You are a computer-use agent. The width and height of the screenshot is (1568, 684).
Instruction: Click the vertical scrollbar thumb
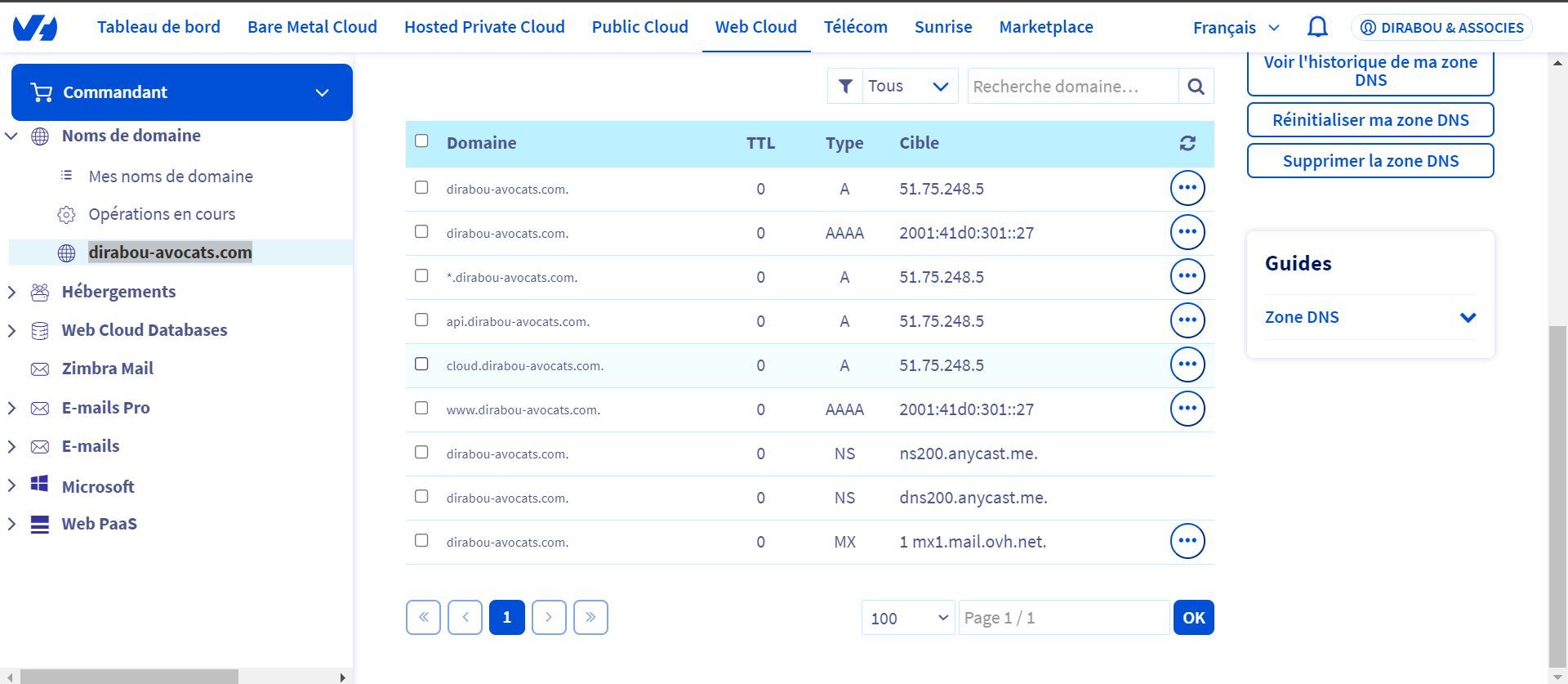pos(1558,497)
